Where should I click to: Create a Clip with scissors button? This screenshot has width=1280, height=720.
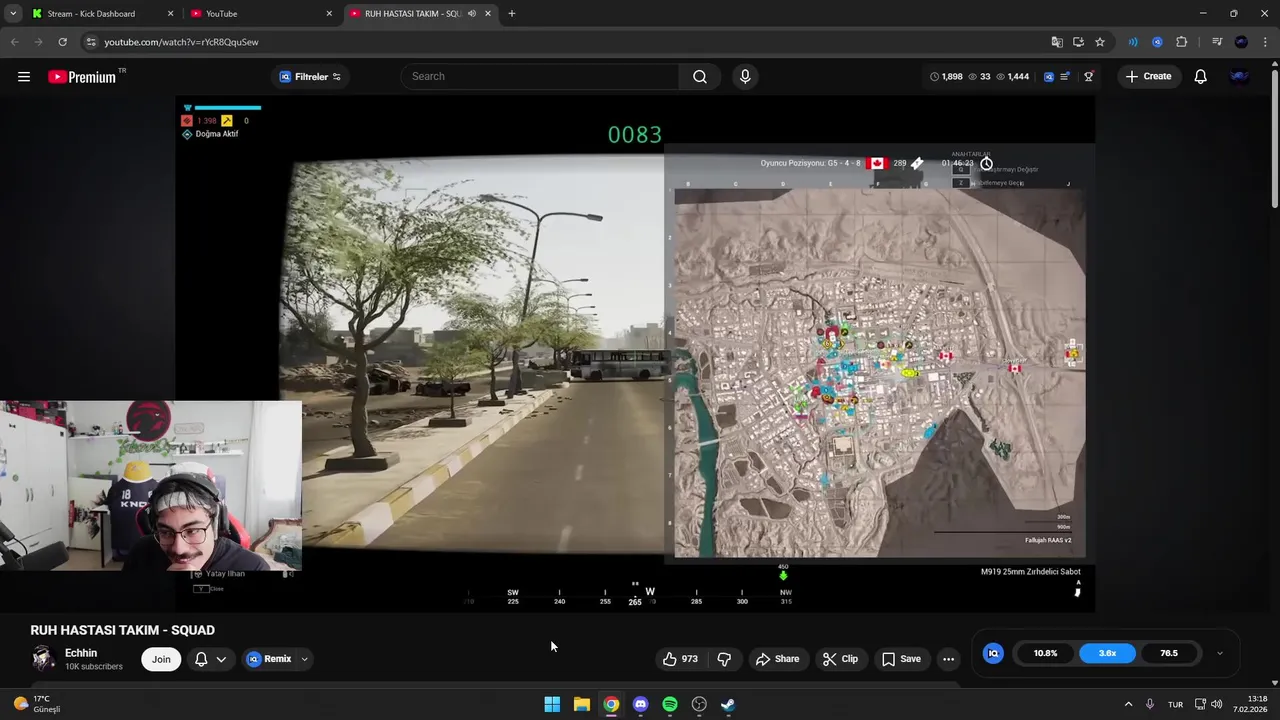(x=840, y=659)
